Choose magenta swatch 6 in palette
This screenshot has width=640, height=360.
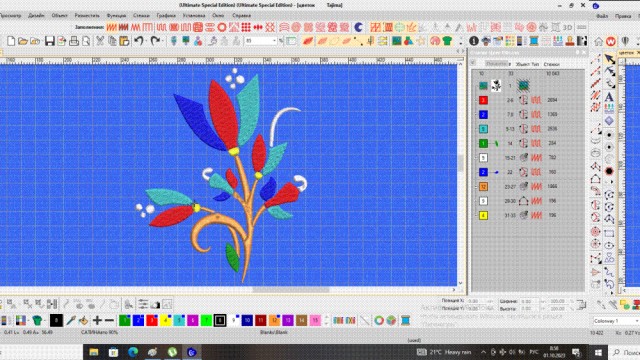click(193, 320)
